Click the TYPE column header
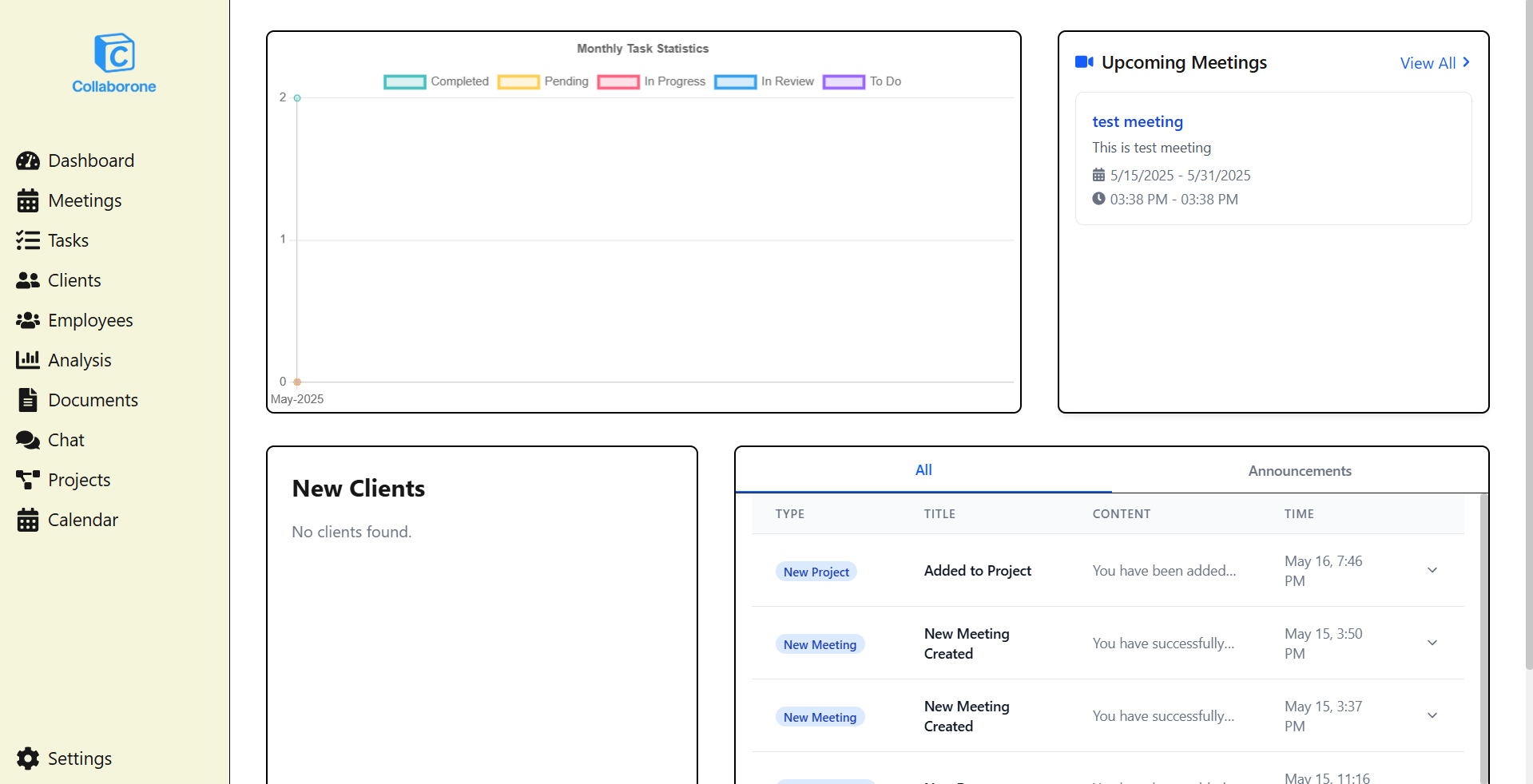This screenshot has width=1533, height=784. (789, 514)
